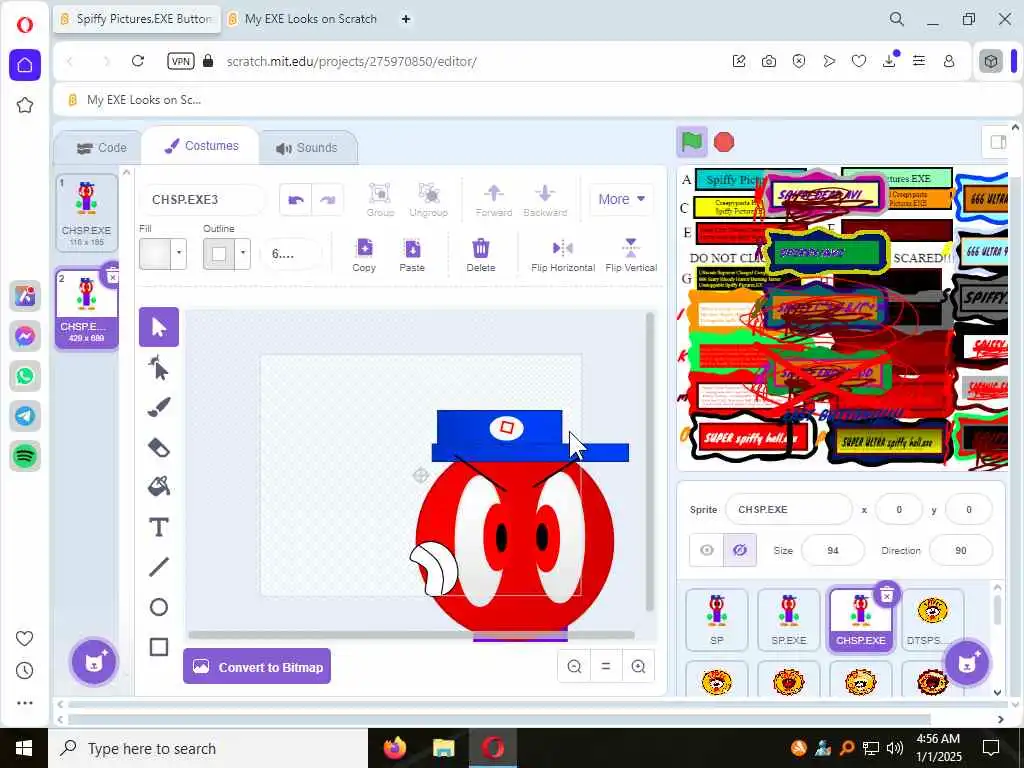The image size is (1024, 768).
Task: Click the Redo arrow button
Action: point(328,200)
